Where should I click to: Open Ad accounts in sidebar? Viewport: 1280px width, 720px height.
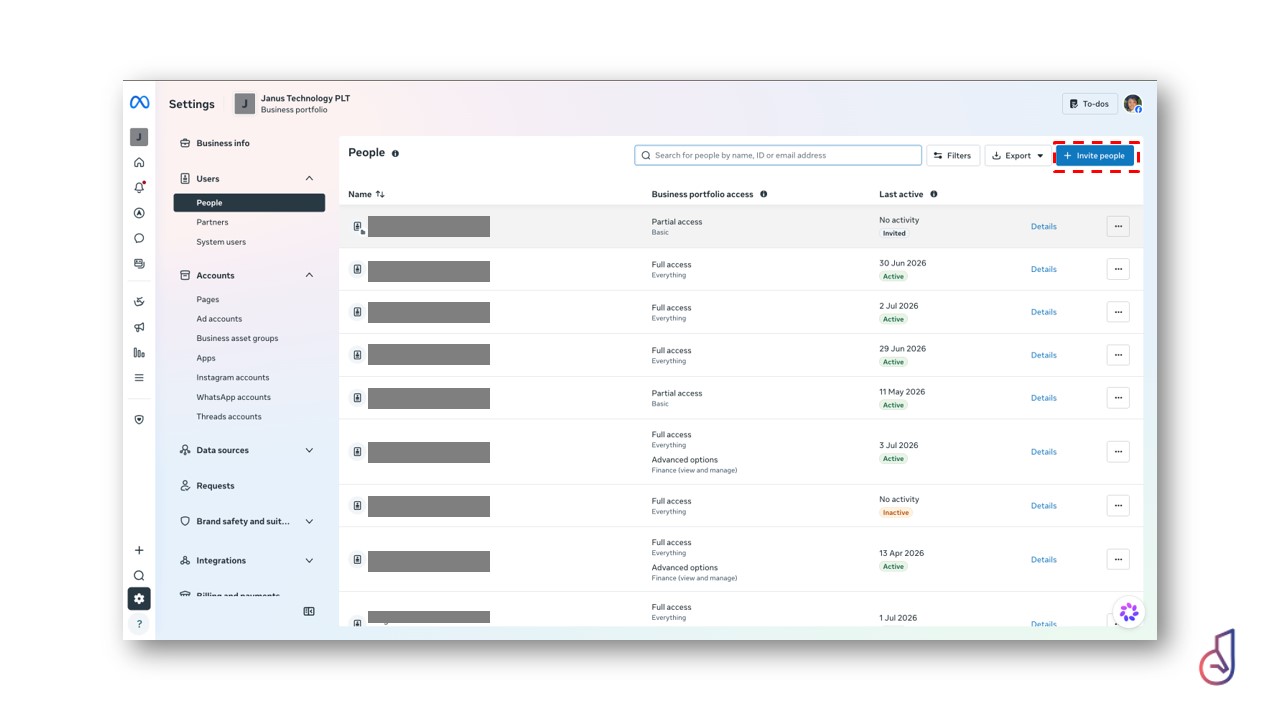pyautogui.click(x=219, y=319)
